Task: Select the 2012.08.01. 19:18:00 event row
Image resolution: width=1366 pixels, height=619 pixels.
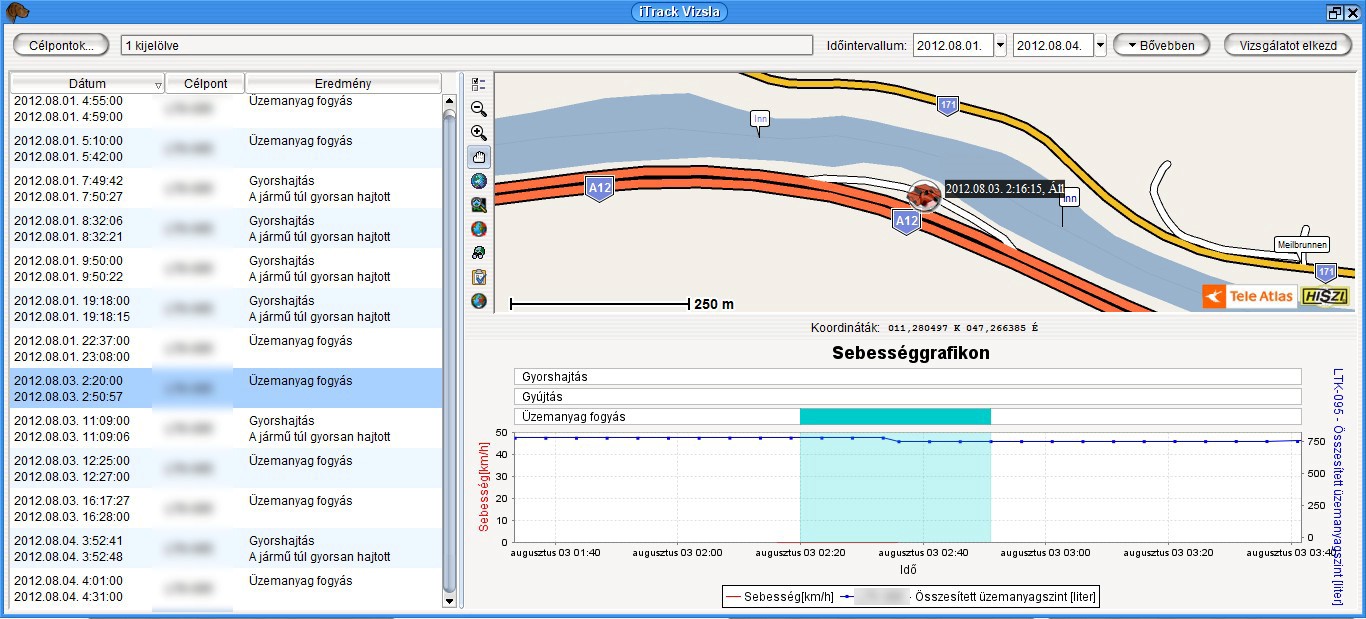Action: coord(225,308)
